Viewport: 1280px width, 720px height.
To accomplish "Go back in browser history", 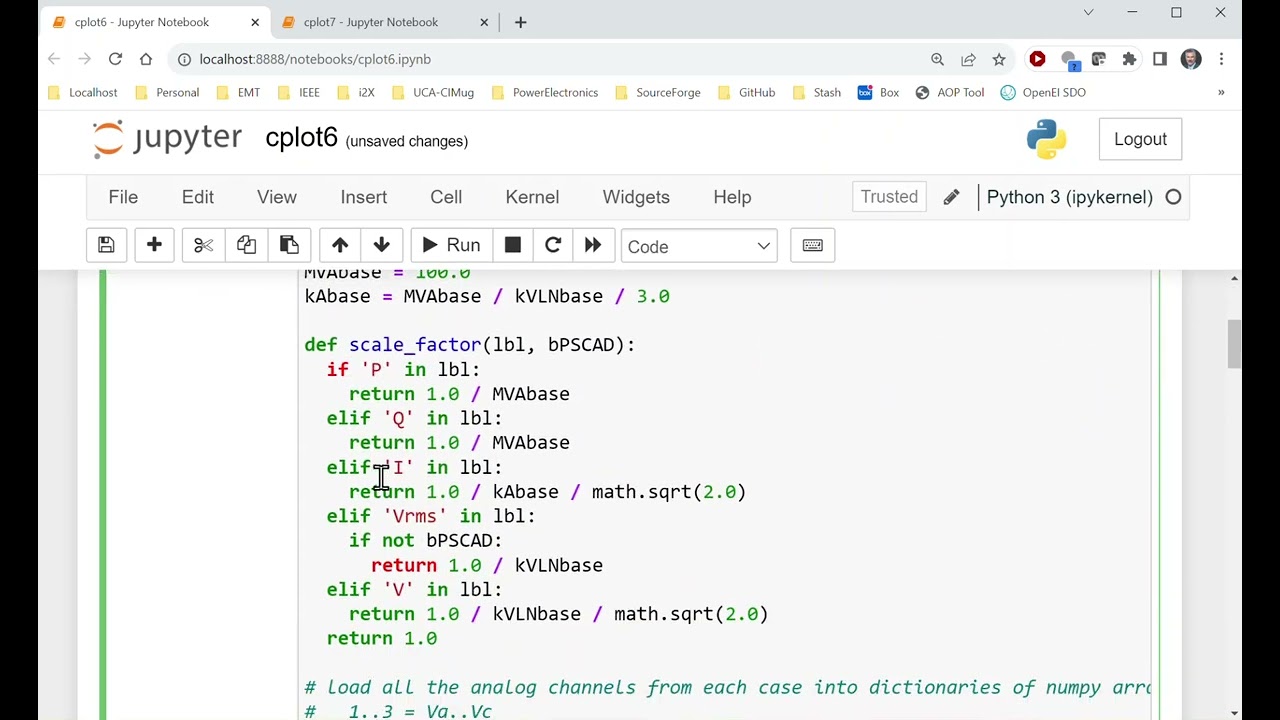I will [54, 59].
